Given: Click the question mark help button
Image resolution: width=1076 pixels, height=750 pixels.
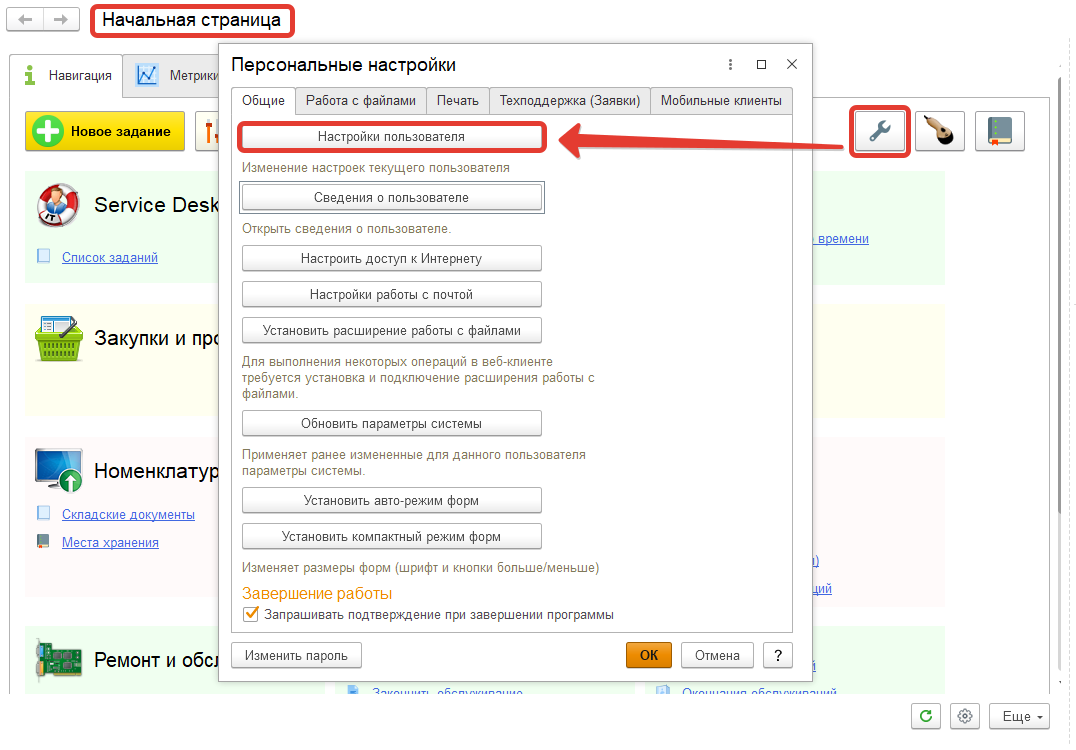Looking at the screenshot, I should 777,655.
